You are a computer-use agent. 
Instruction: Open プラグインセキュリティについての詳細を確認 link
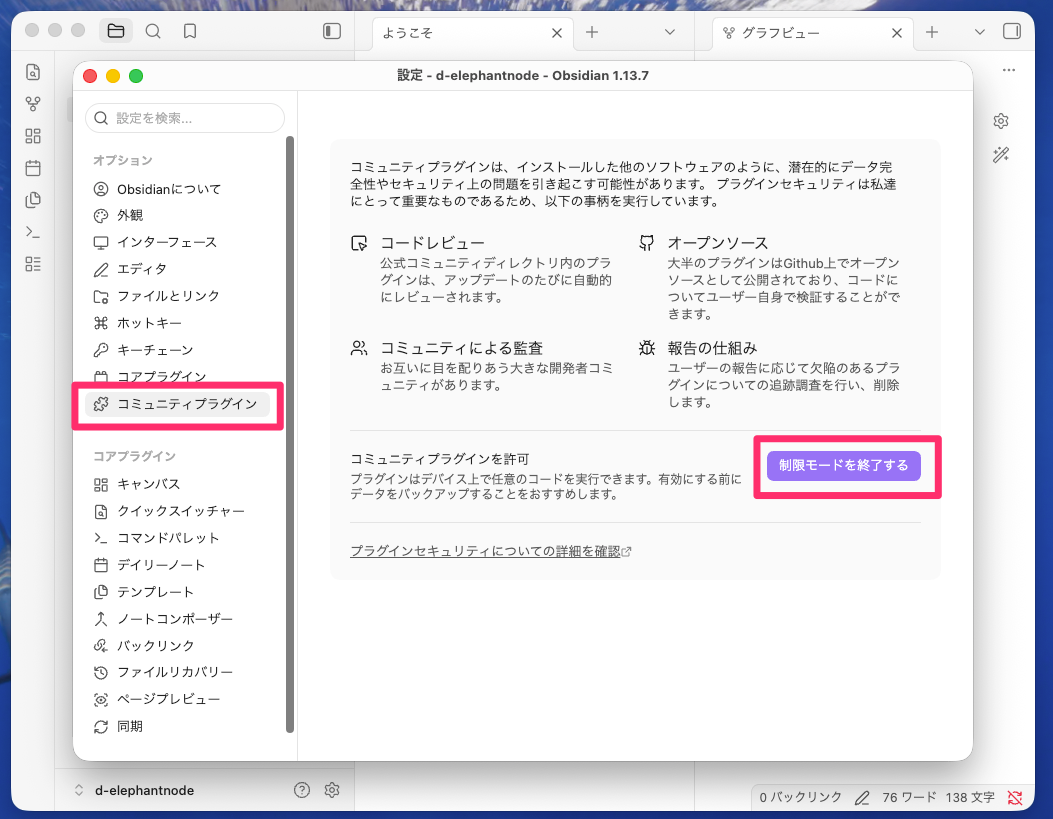coord(491,551)
